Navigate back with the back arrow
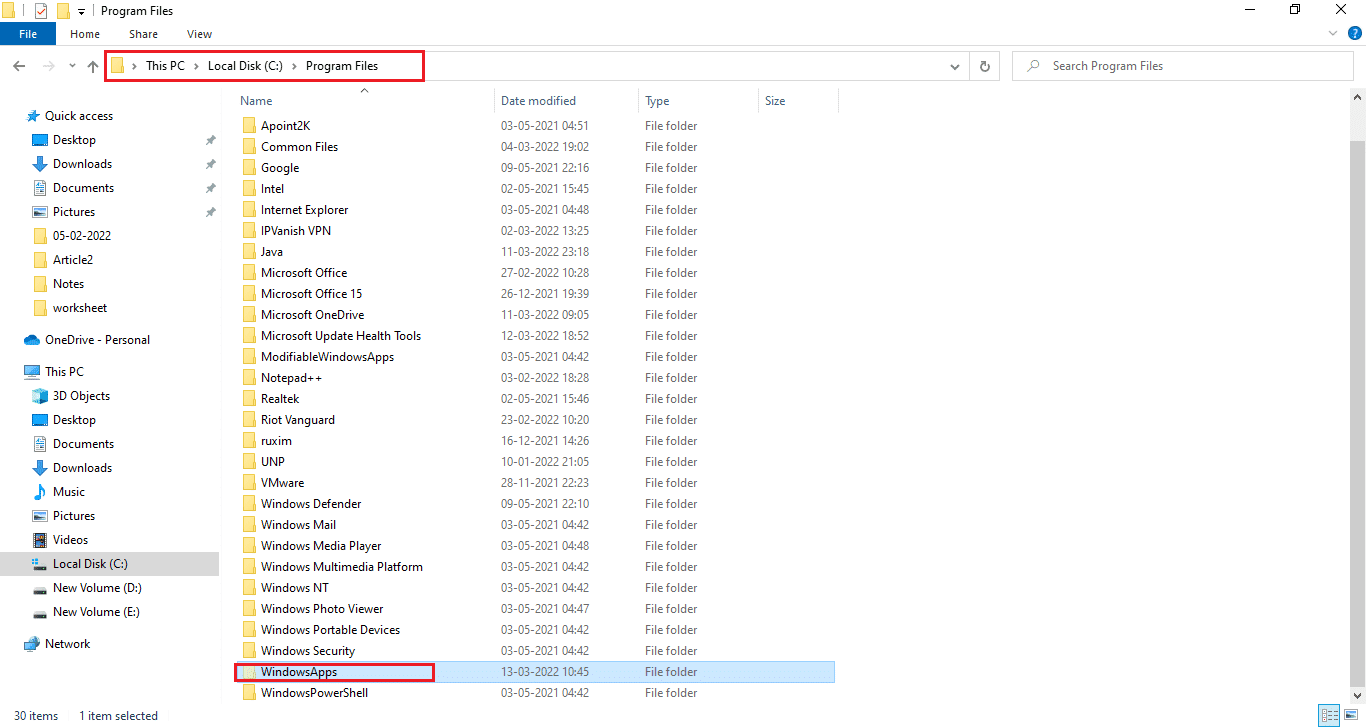1366x727 pixels. click(19, 66)
